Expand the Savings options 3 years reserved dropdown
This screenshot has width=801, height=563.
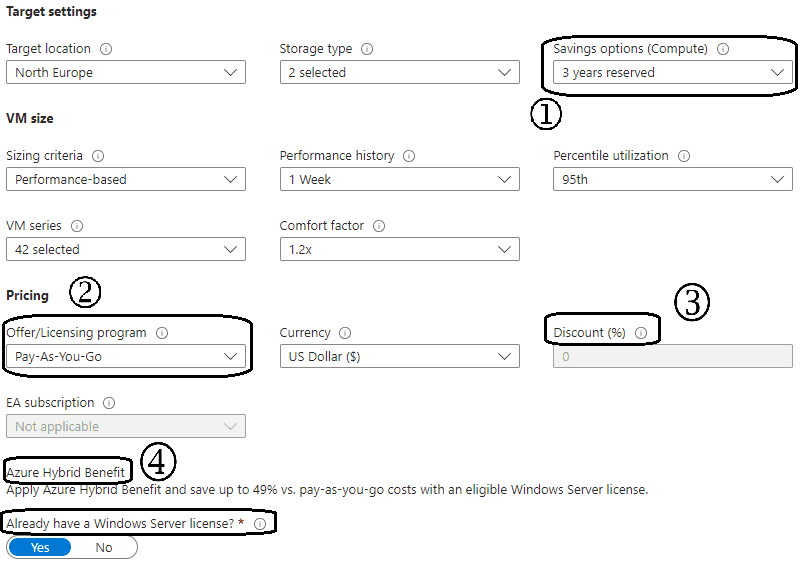click(672, 73)
